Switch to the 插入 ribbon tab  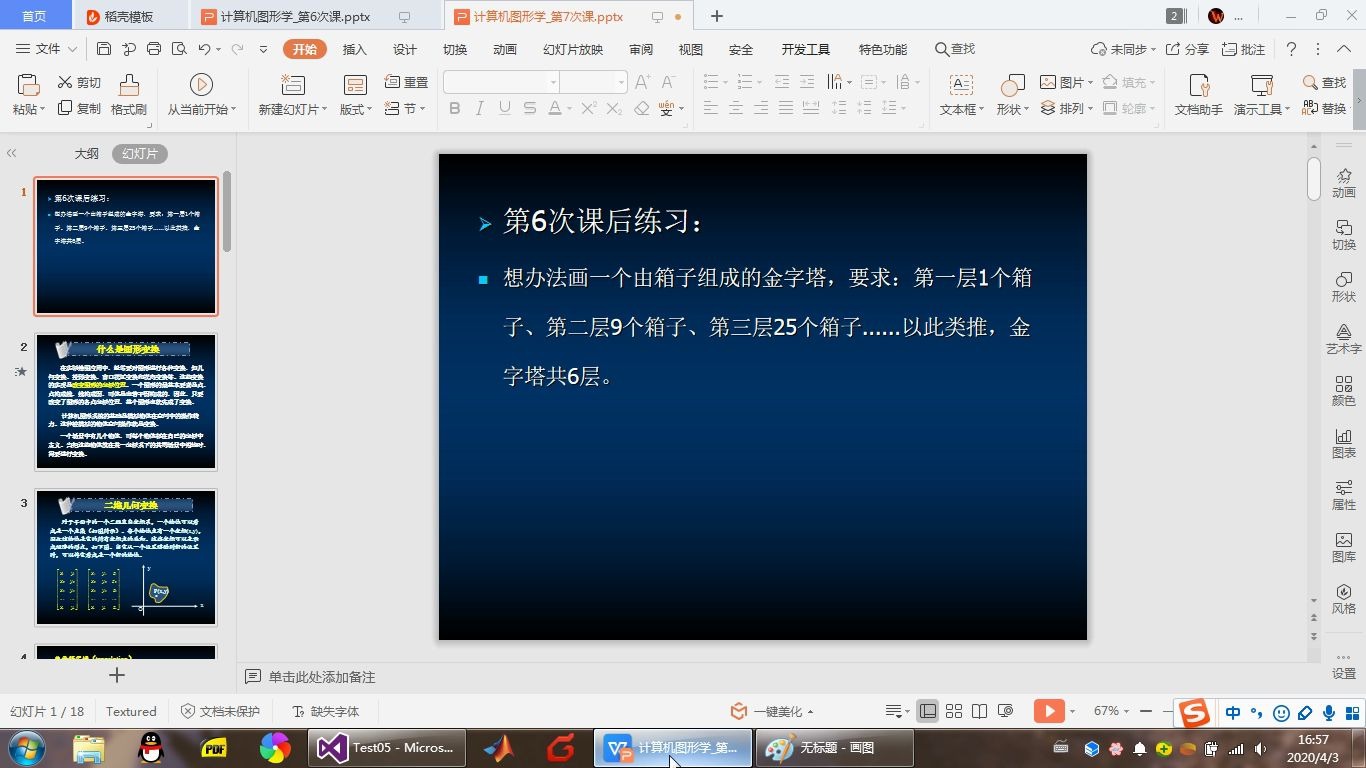click(354, 48)
